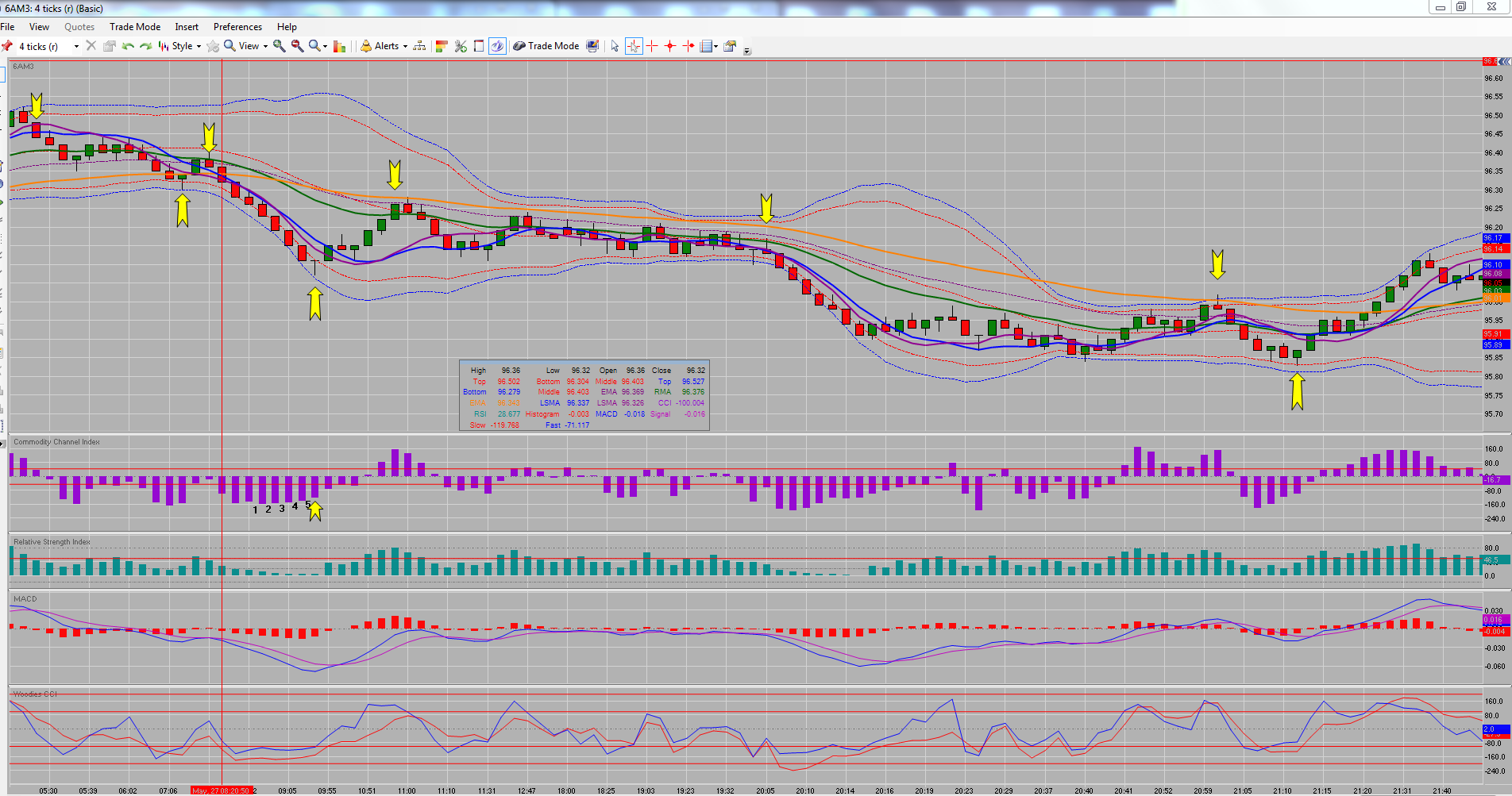This screenshot has height=796, width=1512.
Task: Click the monitor with pencil icon
Action: [x=592, y=46]
